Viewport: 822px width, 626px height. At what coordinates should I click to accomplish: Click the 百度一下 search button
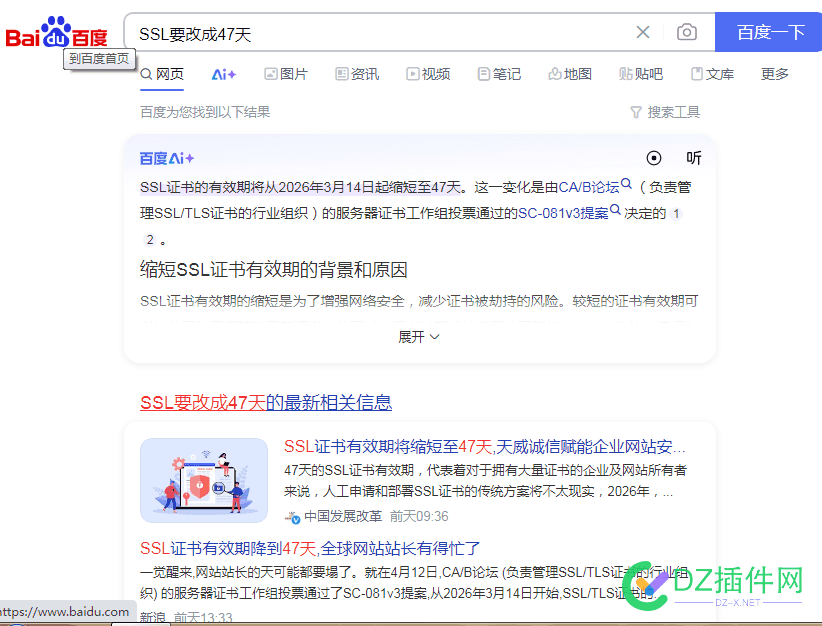tap(769, 33)
